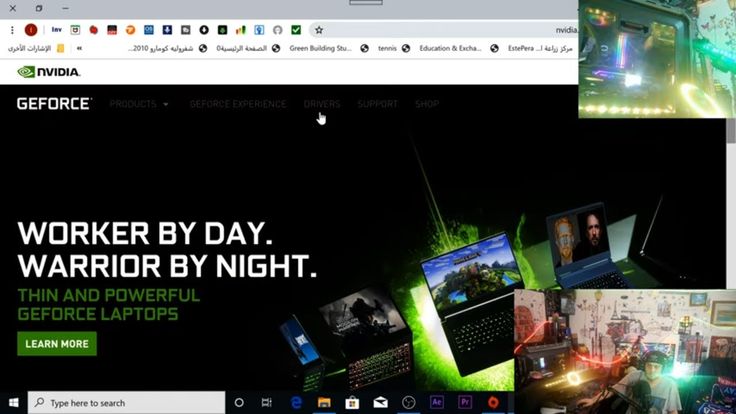The width and height of the screenshot is (736, 414).
Task: Open Chrome's three-dot menu
Action: (x=12, y=30)
